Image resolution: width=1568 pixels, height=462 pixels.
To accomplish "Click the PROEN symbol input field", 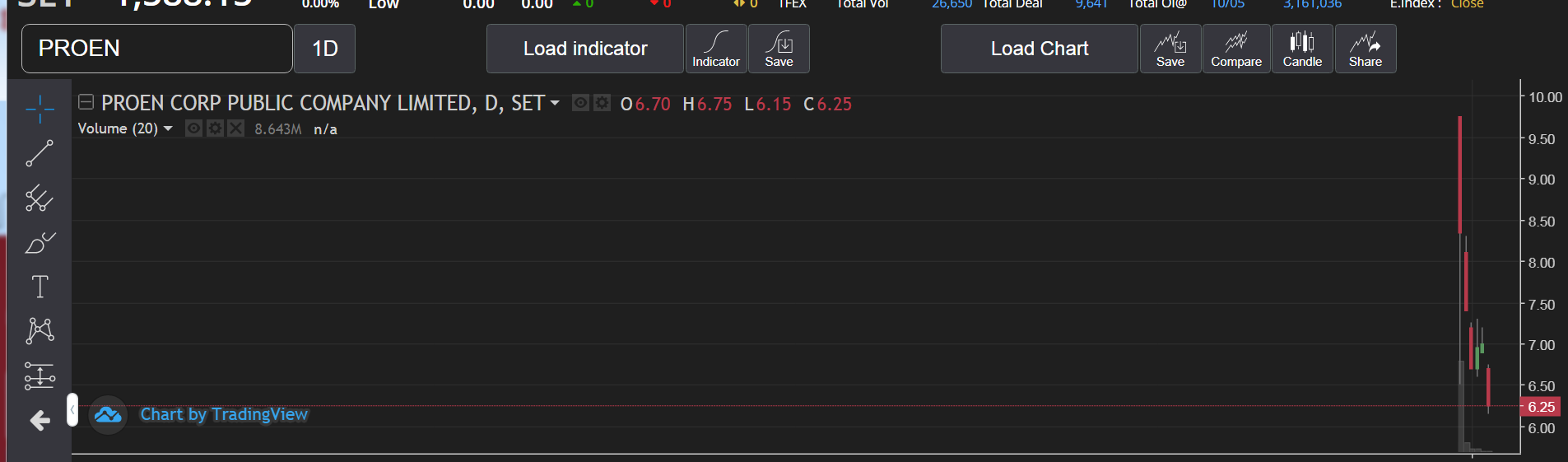I will click(156, 49).
